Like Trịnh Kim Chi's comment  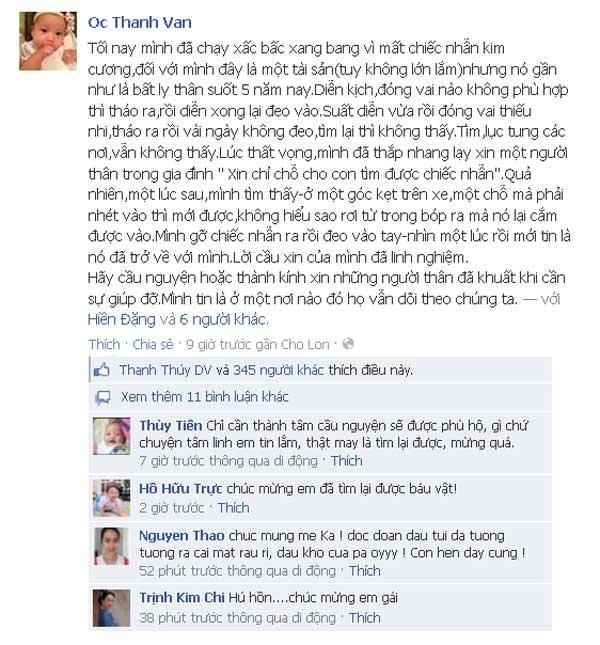[x=364, y=618]
